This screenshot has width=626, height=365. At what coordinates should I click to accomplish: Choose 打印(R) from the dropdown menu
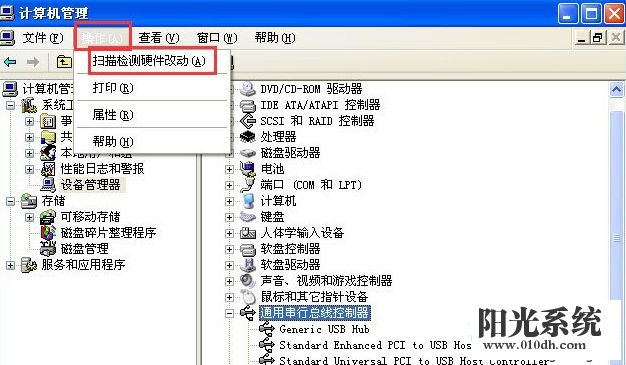[152, 88]
